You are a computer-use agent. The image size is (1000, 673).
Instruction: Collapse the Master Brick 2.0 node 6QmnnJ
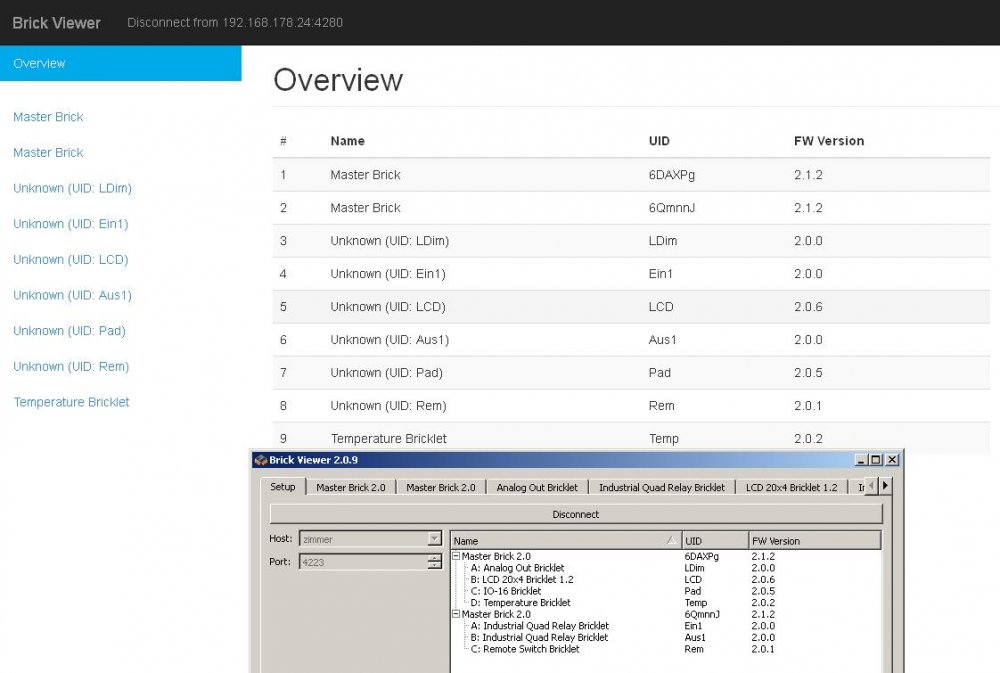pyautogui.click(x=457, y=614)
